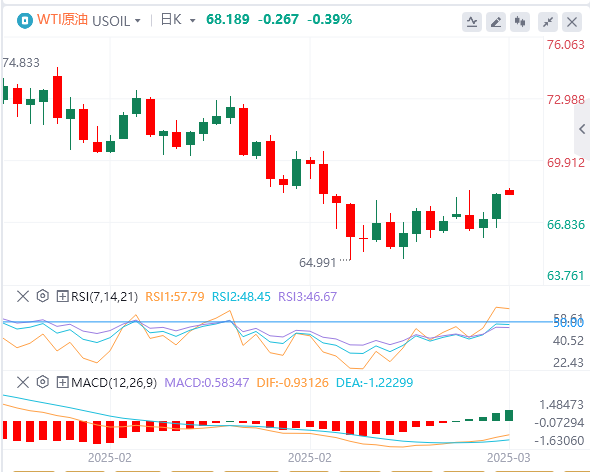Click the MACD:0.58347 value

(207, 383)
